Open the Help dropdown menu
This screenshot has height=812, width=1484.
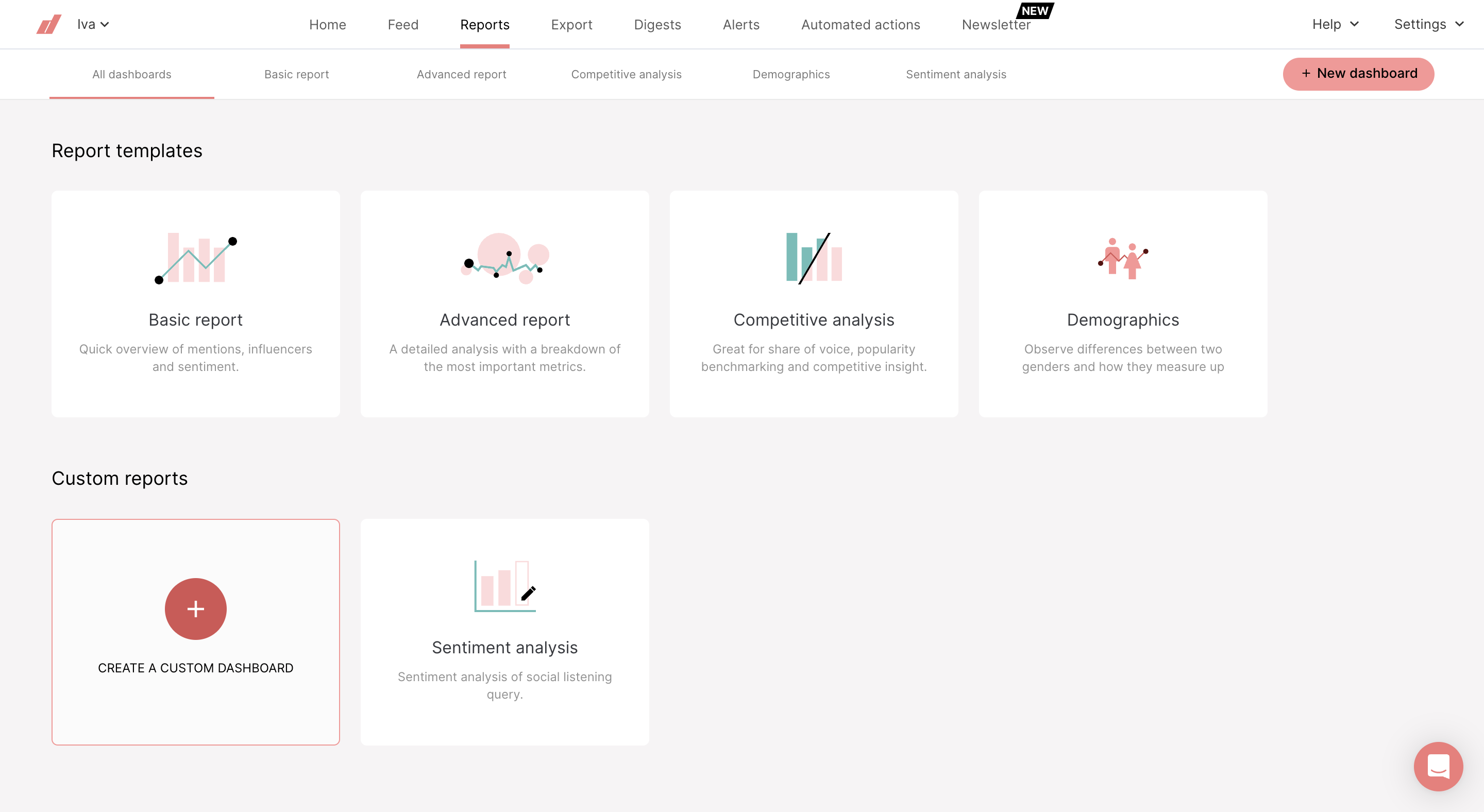tap(1336, 24)
